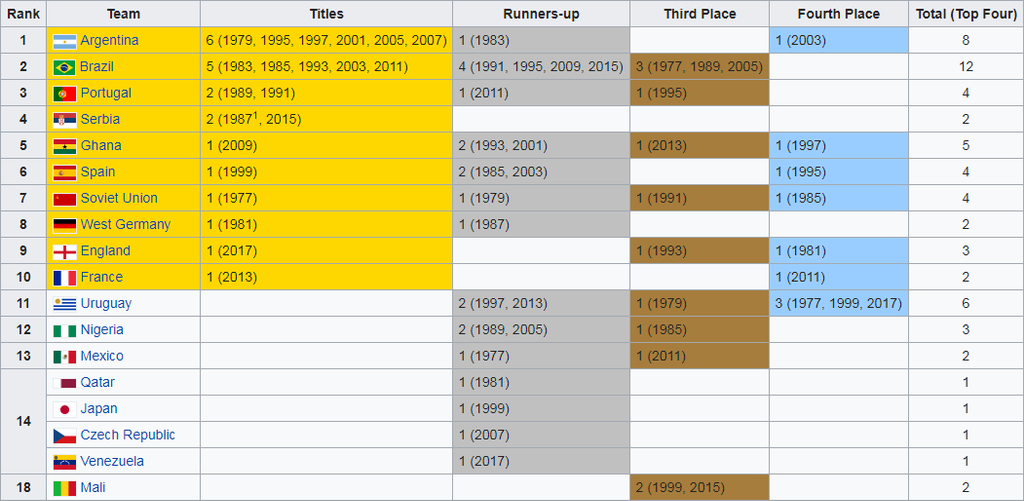Select the merged rank 14 cell

coord(24,421)
